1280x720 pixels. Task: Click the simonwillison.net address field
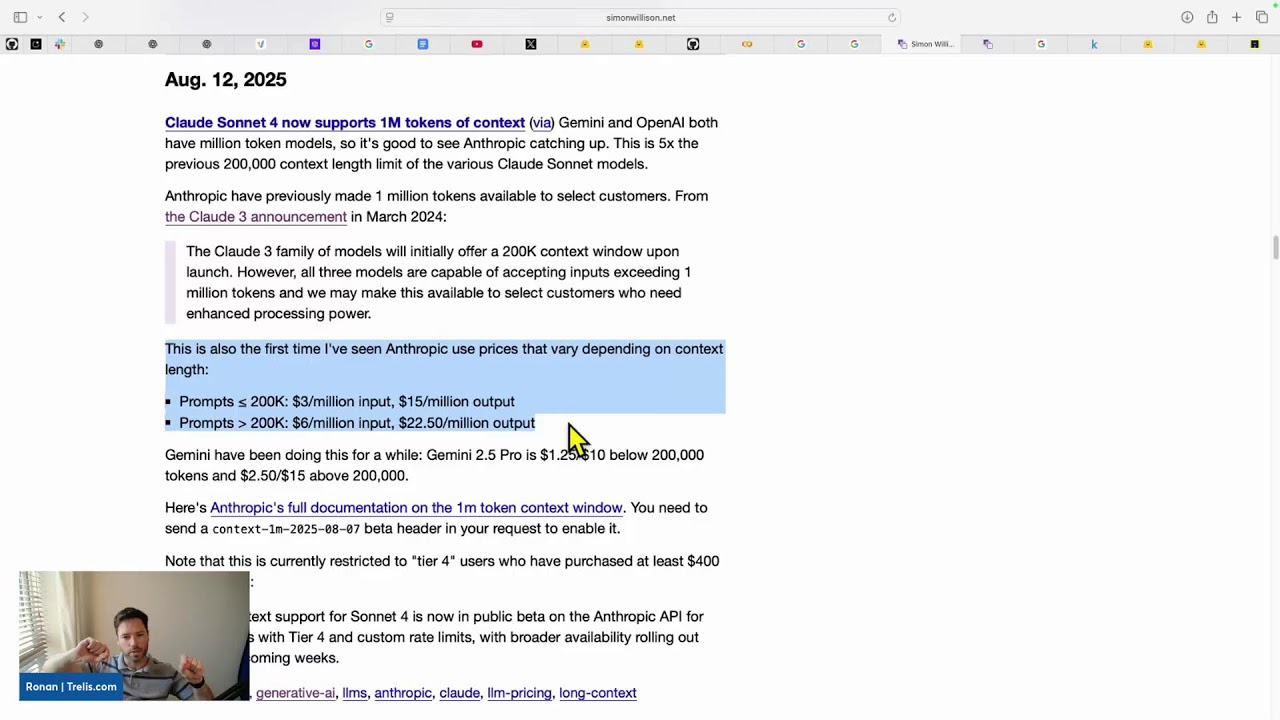pyautogui.click(x=640, y=17)
